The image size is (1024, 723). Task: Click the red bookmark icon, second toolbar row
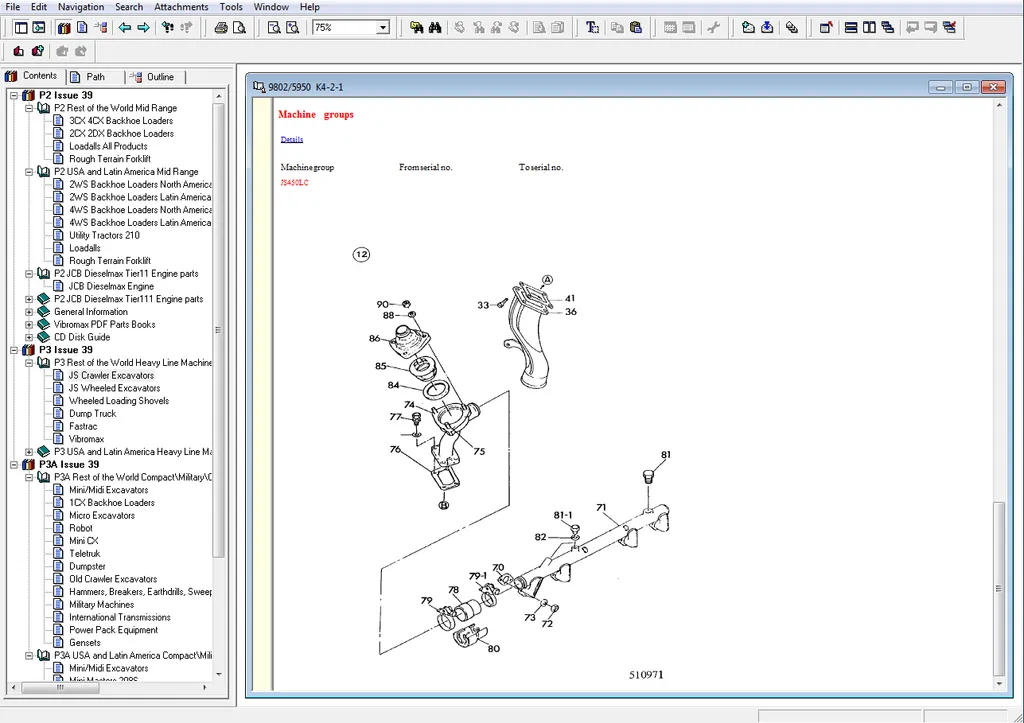click(18, 51)
